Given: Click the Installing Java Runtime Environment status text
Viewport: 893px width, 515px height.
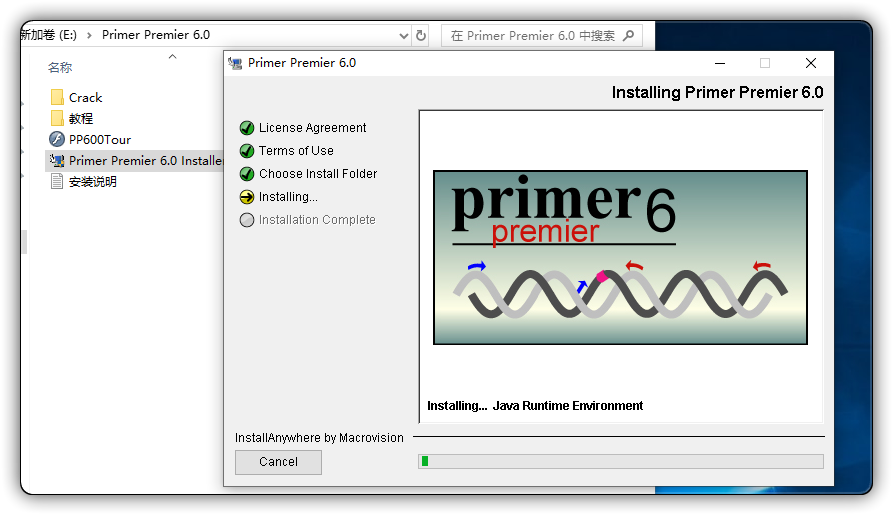Looking at the screenshot, I should coord(535,406).
